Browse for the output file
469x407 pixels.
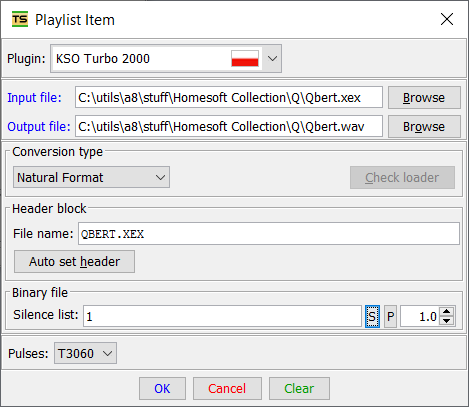(x=424, y=127)
